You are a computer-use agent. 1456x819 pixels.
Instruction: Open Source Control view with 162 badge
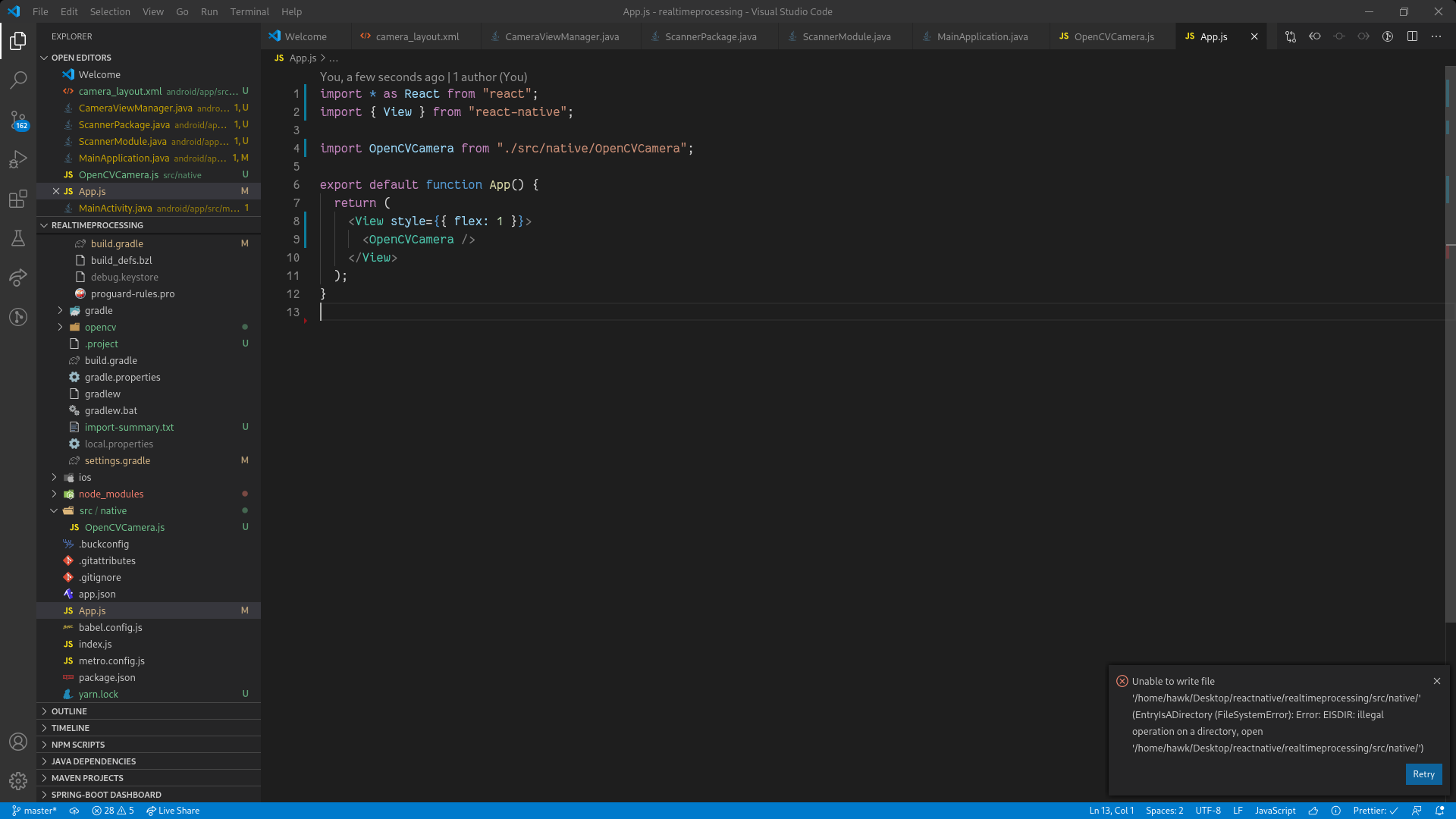[18, 120]
